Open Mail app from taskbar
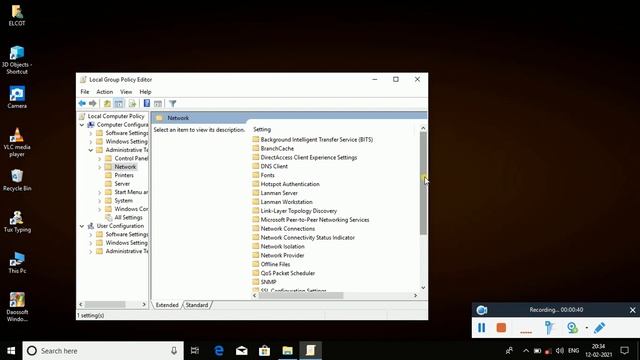Image resolution: width=640 pixels, height=360 pixels. tap(242, 351)
